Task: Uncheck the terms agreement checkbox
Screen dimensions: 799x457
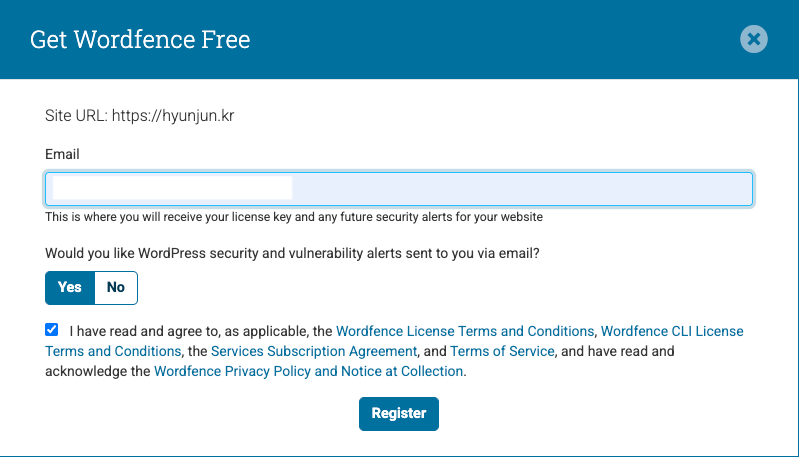Action: coord(52,329)
